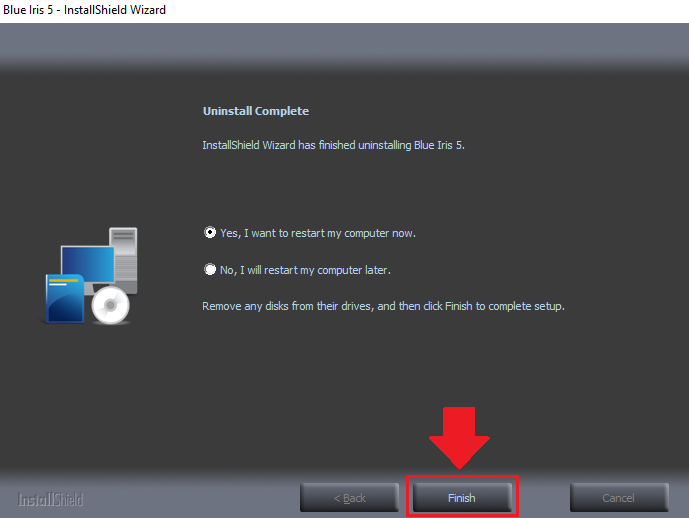Click the 'InstallShield Wizard has finished uninstalling' message

[x=334, y=145]
